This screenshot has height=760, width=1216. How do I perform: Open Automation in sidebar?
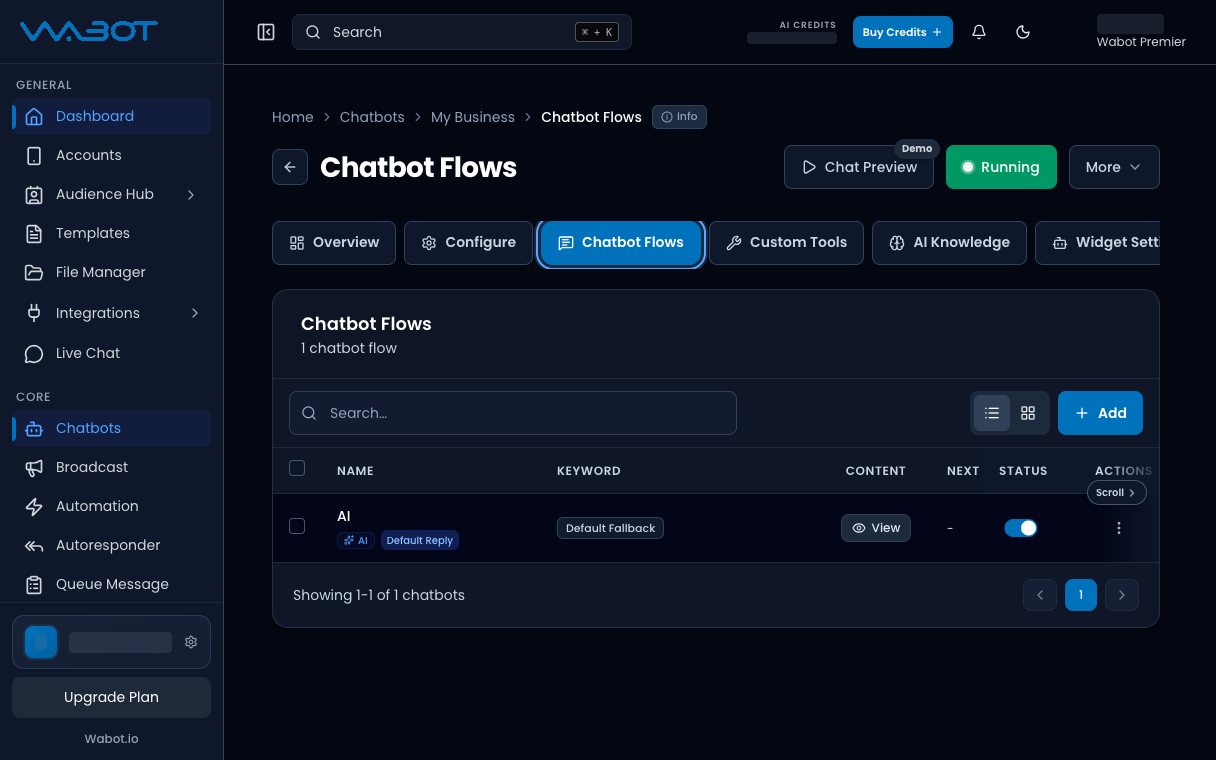click(x=111, y=506)
